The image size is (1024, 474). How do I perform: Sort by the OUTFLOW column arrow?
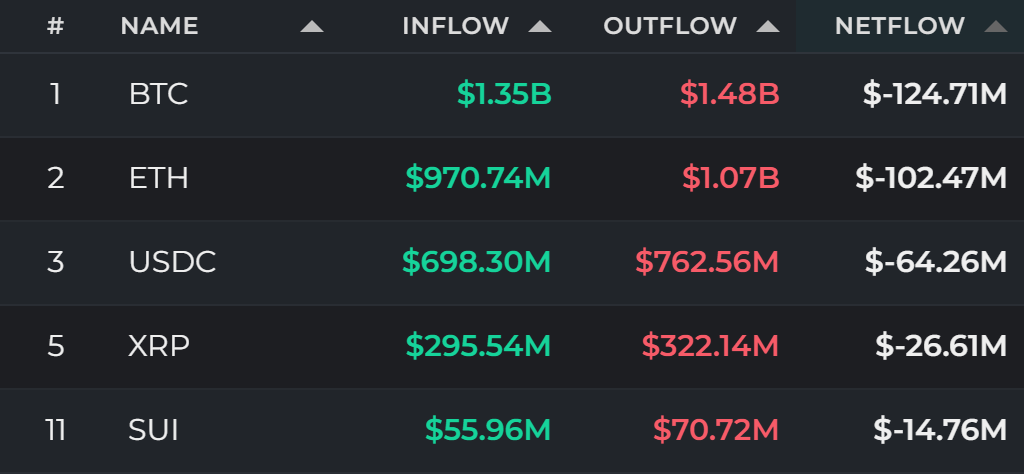[x=767, y=26]
